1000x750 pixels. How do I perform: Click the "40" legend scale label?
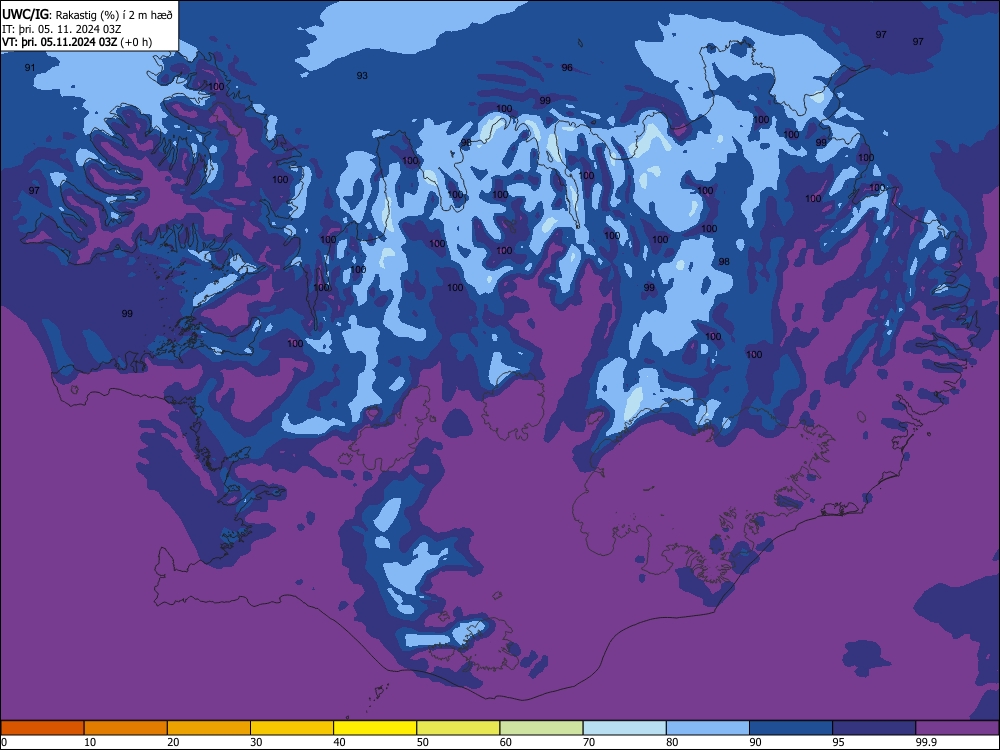(x=340, y=742)
